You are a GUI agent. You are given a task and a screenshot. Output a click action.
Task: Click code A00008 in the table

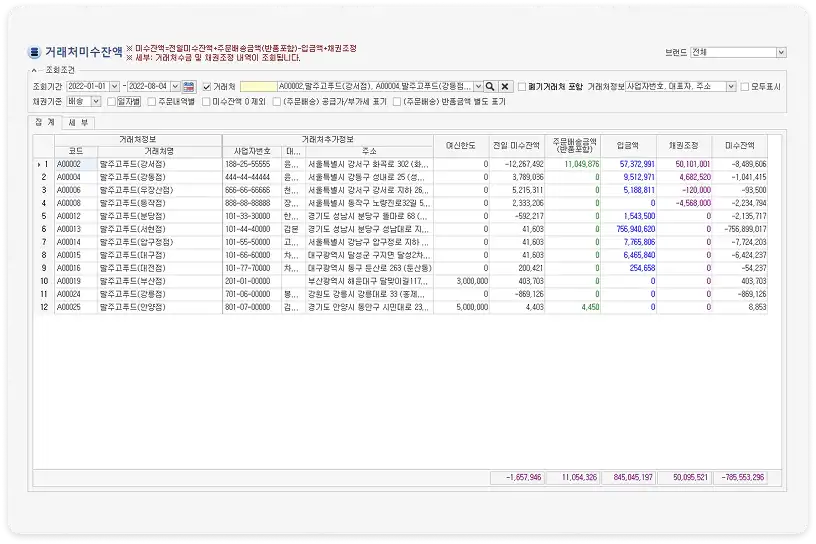tap(76, 204)
